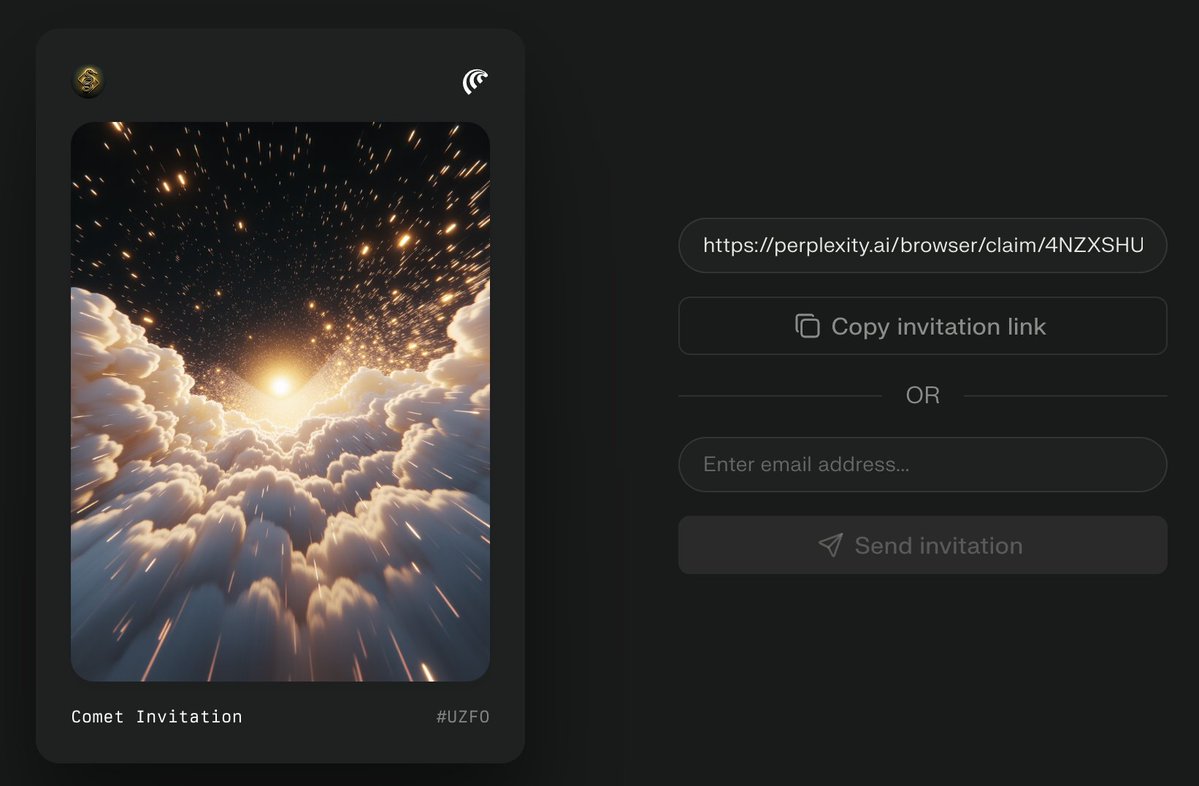
Task: Focus the email address input field
Action: 922,464
